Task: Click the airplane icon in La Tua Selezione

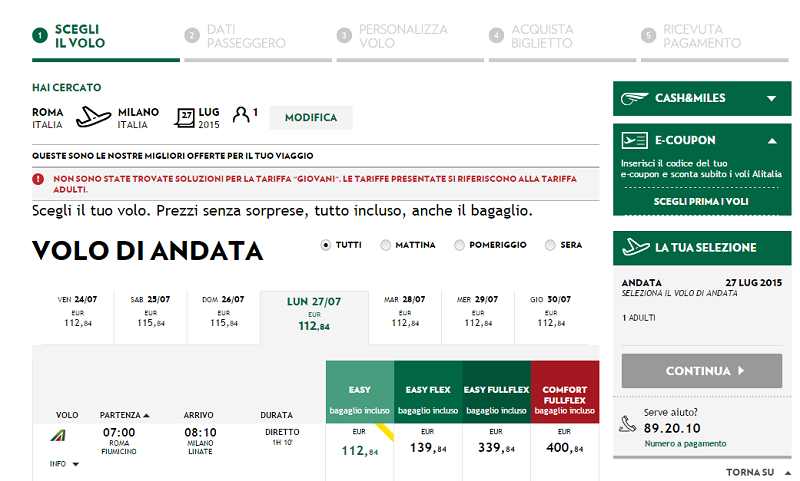Action: tap(636, 247)
